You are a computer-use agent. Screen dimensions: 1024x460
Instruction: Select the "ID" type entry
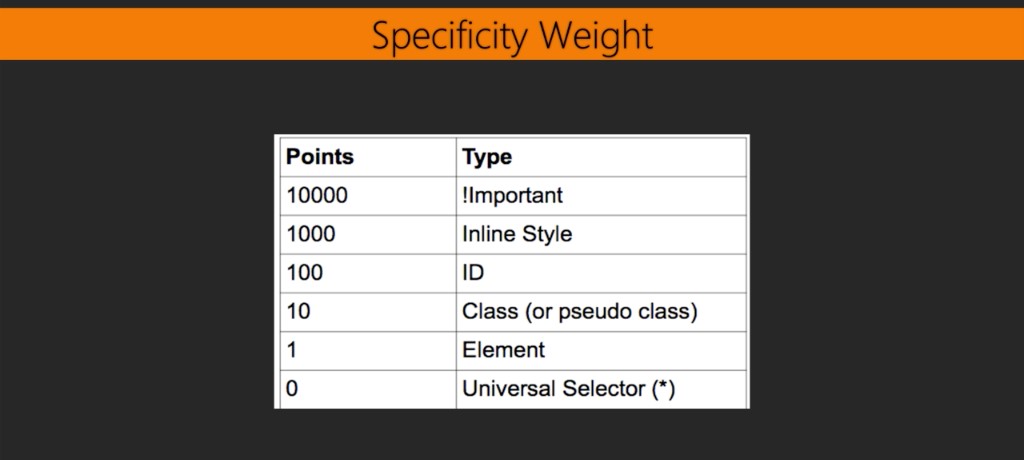pos(472,273)
